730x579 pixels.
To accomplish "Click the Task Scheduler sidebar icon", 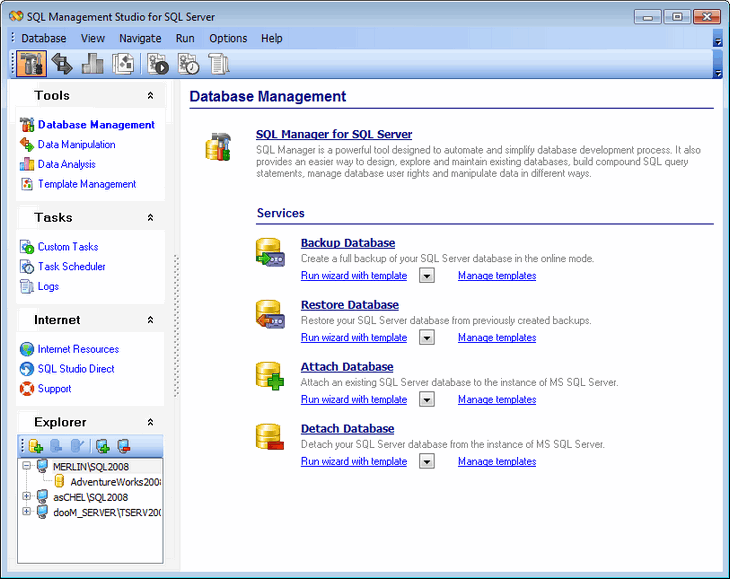I will point(27,266).
